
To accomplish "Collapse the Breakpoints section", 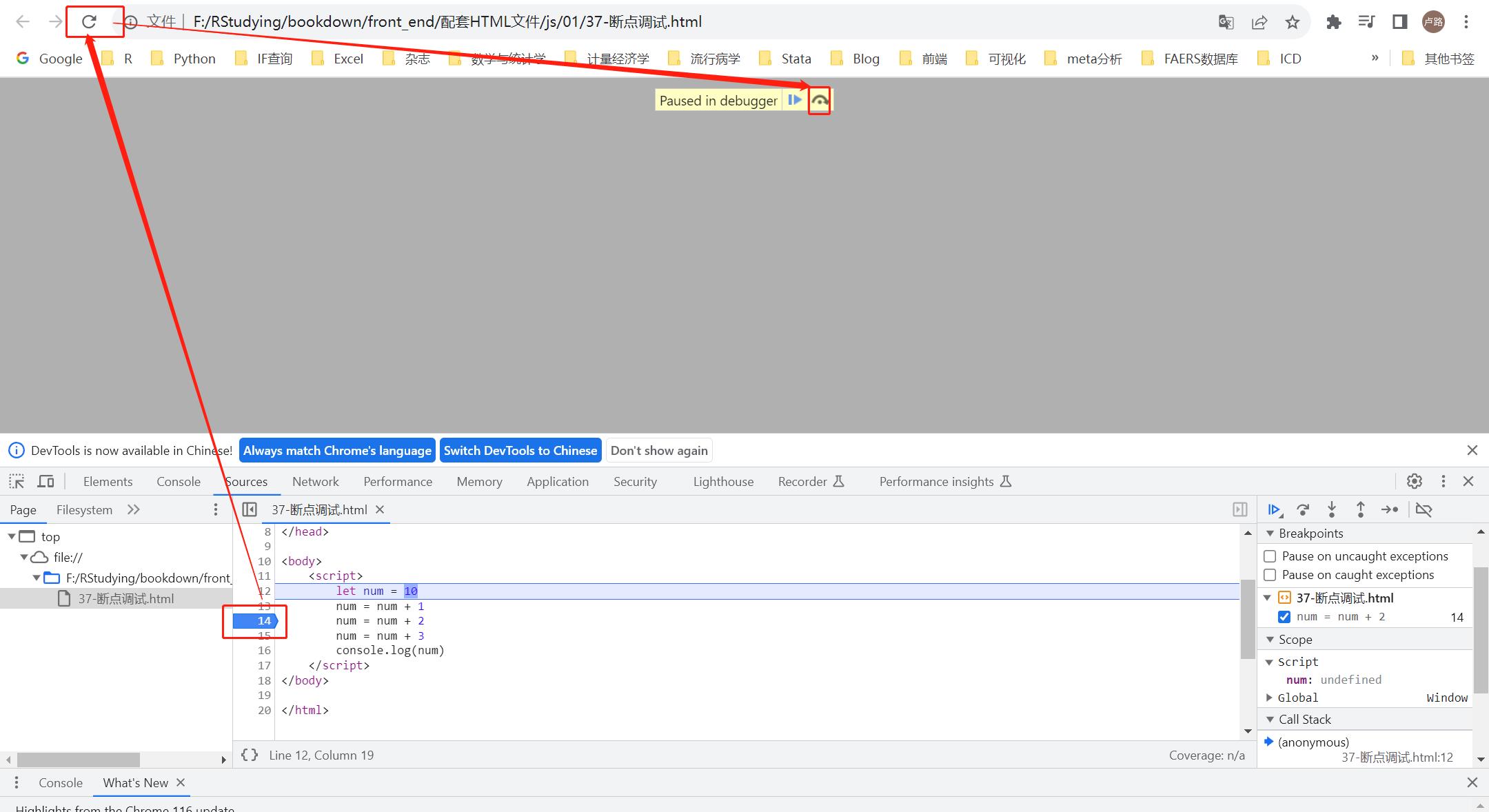I will click(1270, 533).
